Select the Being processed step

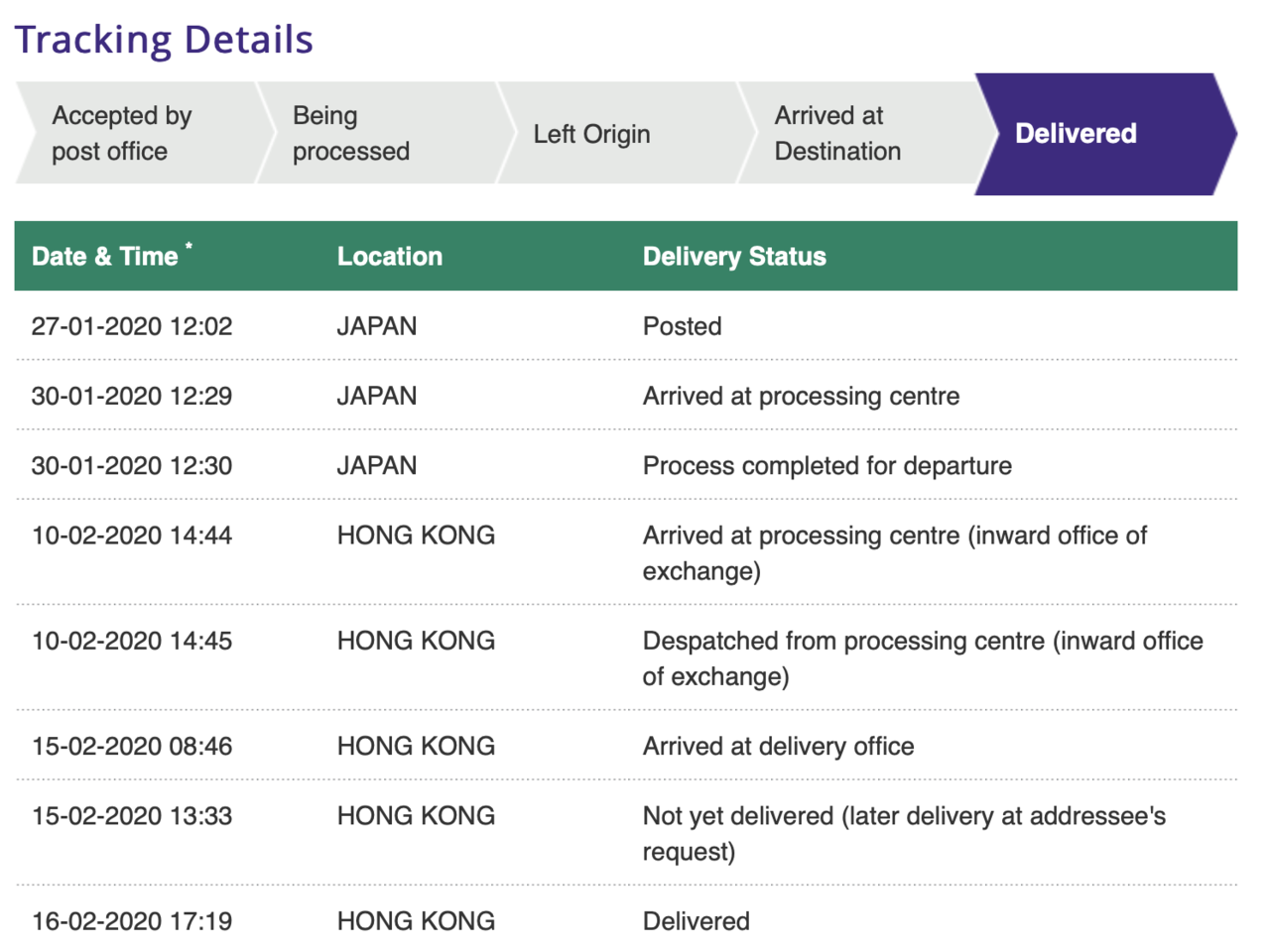tap(350, 134)
